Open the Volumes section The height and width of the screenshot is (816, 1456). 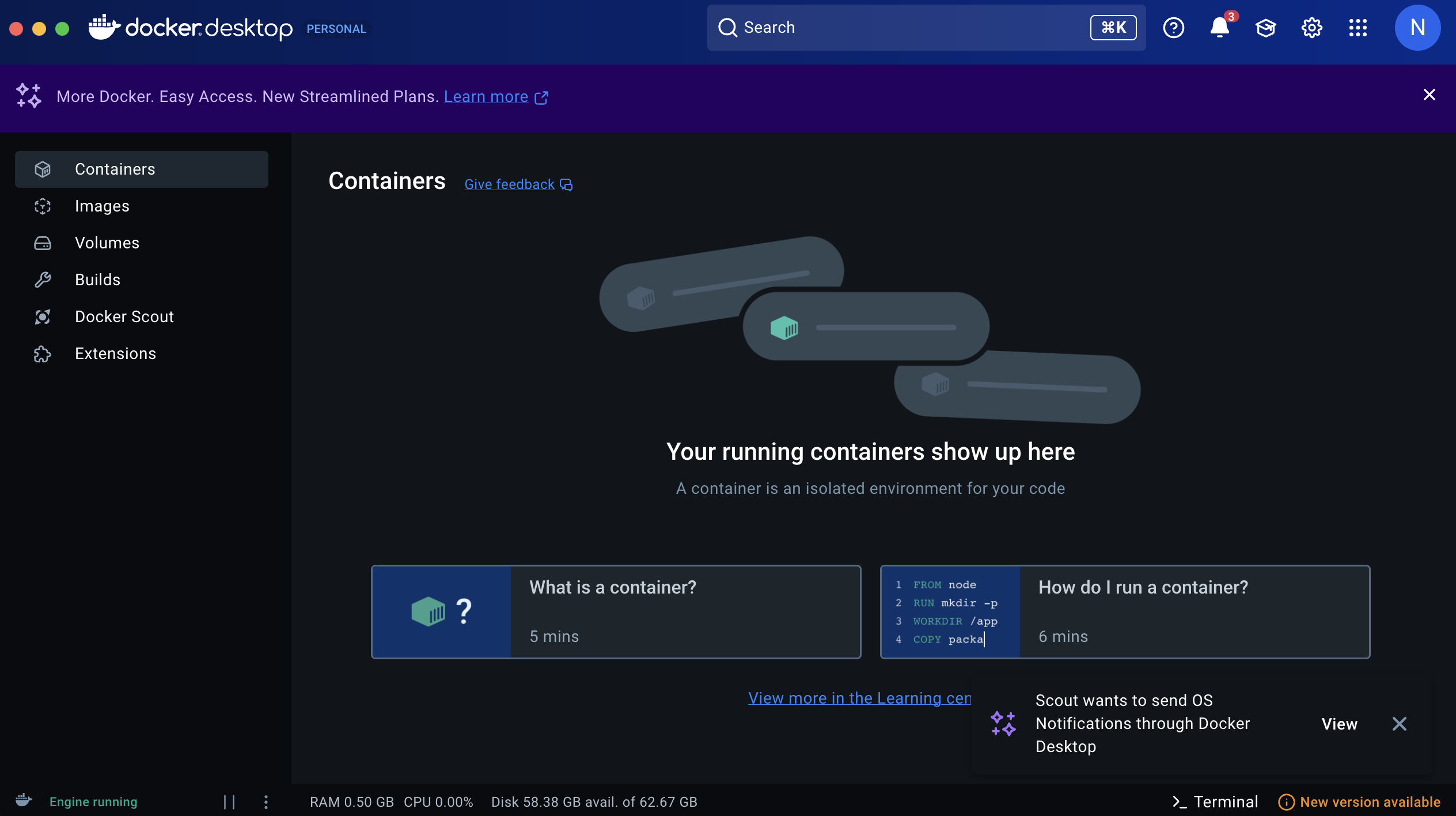coord(107,243)
